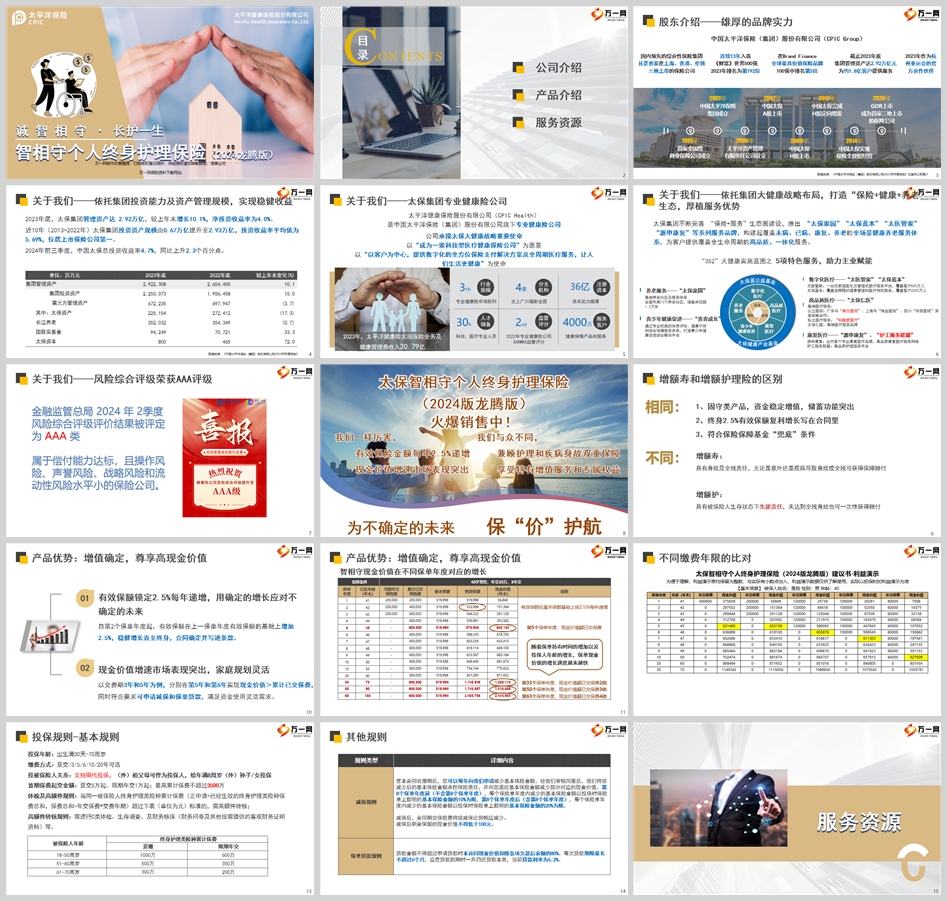Click the subtitle 智相守现金价值在不同保单年度对应的增长

point(413,571)
